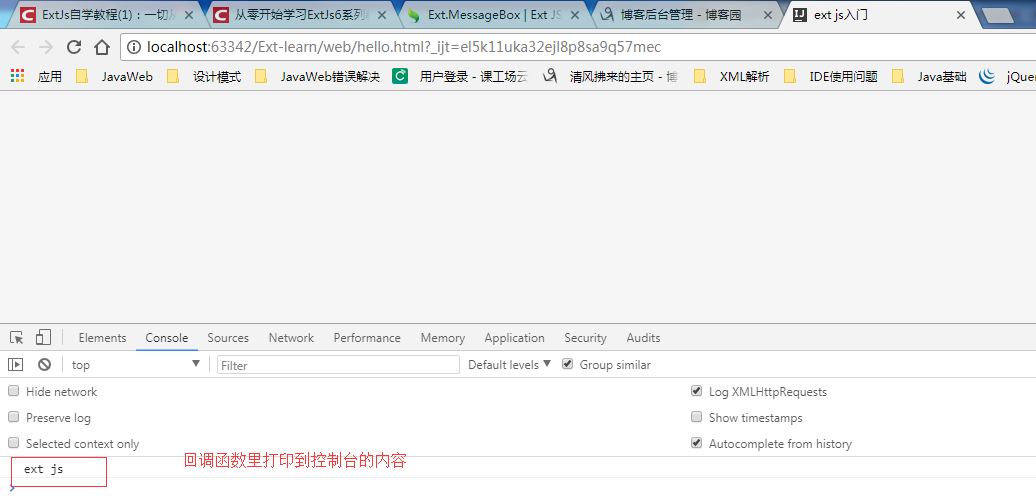
Task: Close the ext js入门 tab
Action: [x=960, y=15]
